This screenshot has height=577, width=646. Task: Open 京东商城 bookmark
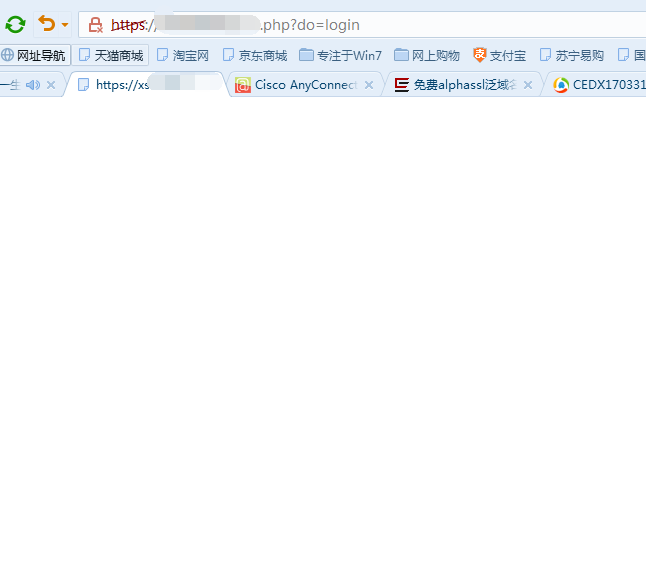pyautogui.click(x=255, y=55)
